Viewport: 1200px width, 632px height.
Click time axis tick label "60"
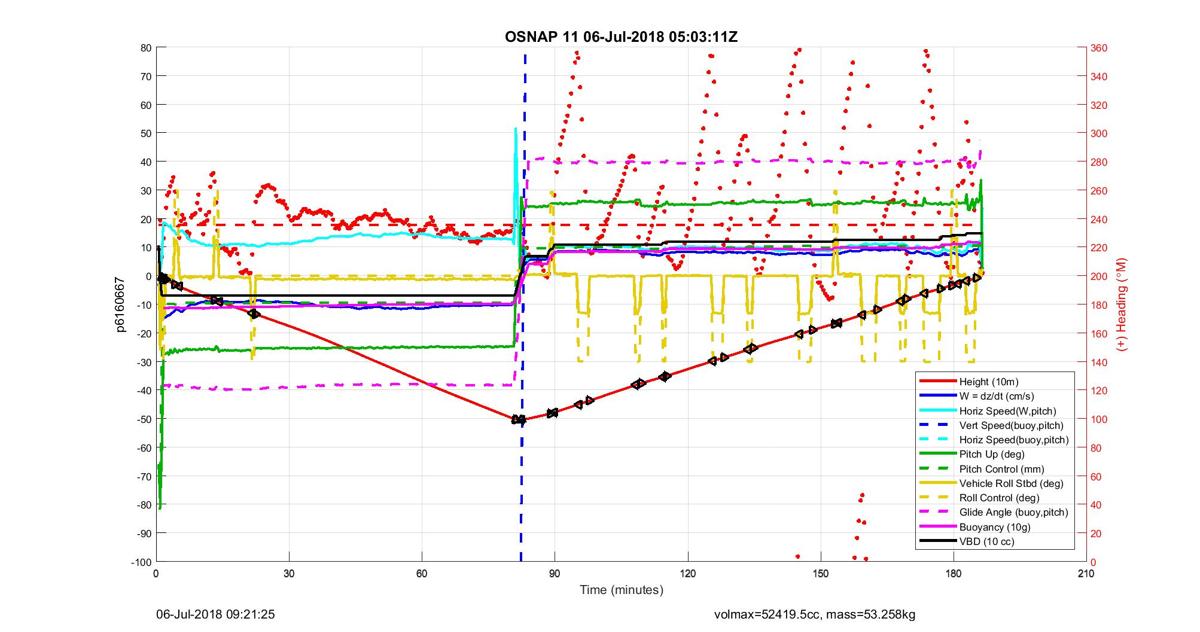422,574
